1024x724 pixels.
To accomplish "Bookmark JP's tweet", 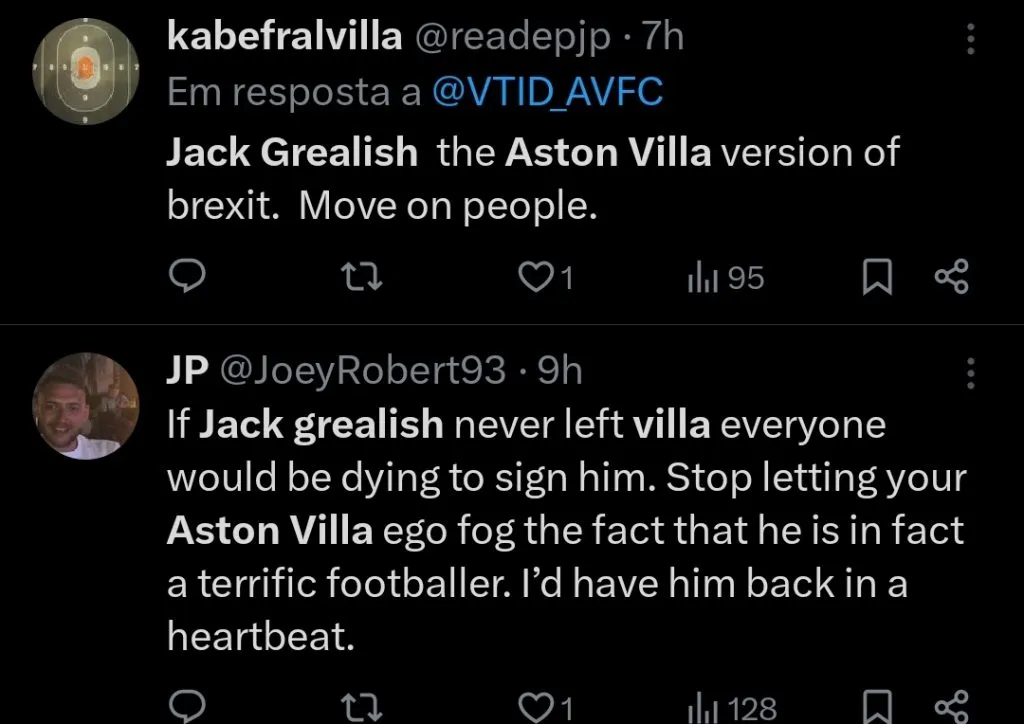I will pos(877,708).
